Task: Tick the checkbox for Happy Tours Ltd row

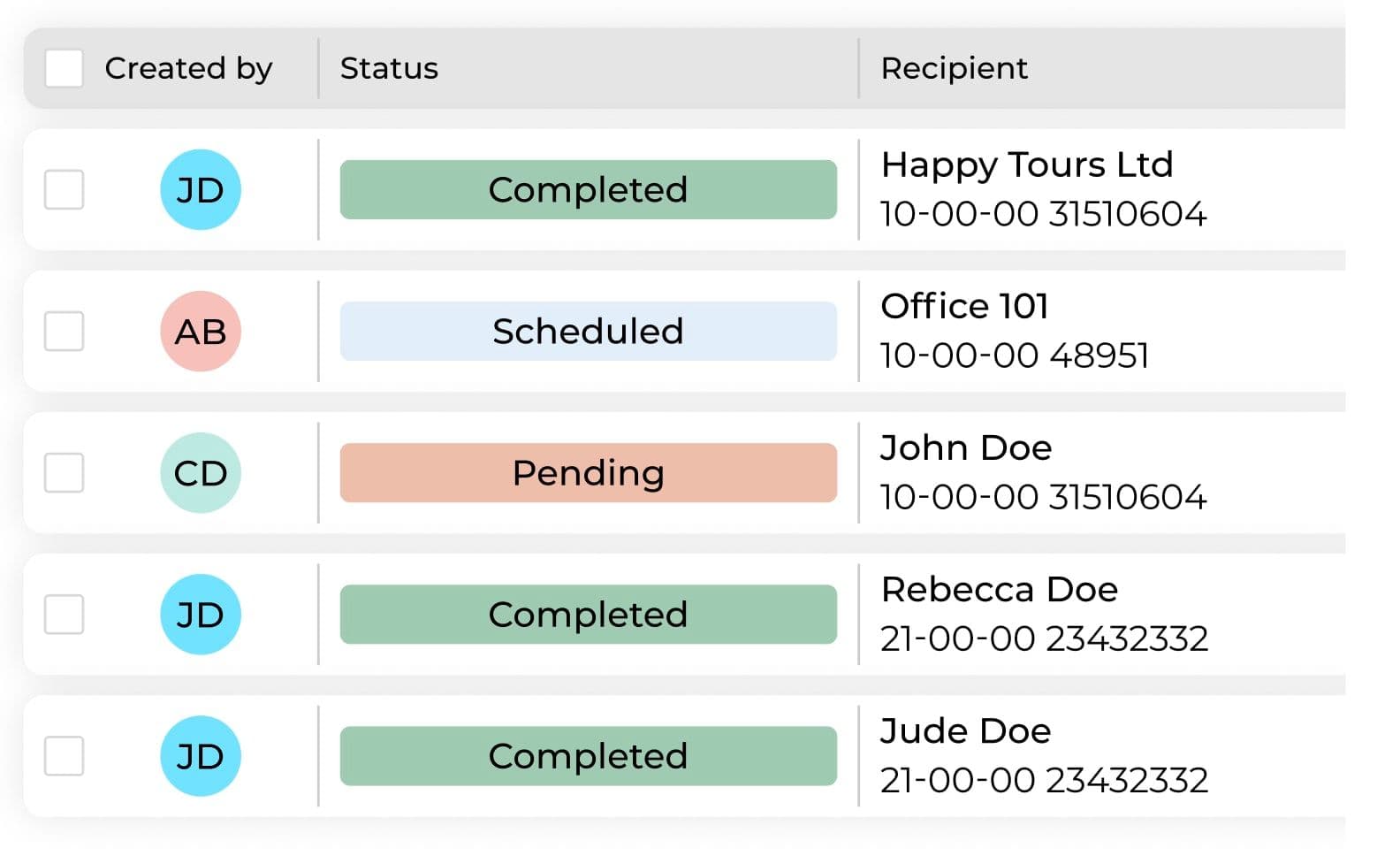Action: (65, 190)
